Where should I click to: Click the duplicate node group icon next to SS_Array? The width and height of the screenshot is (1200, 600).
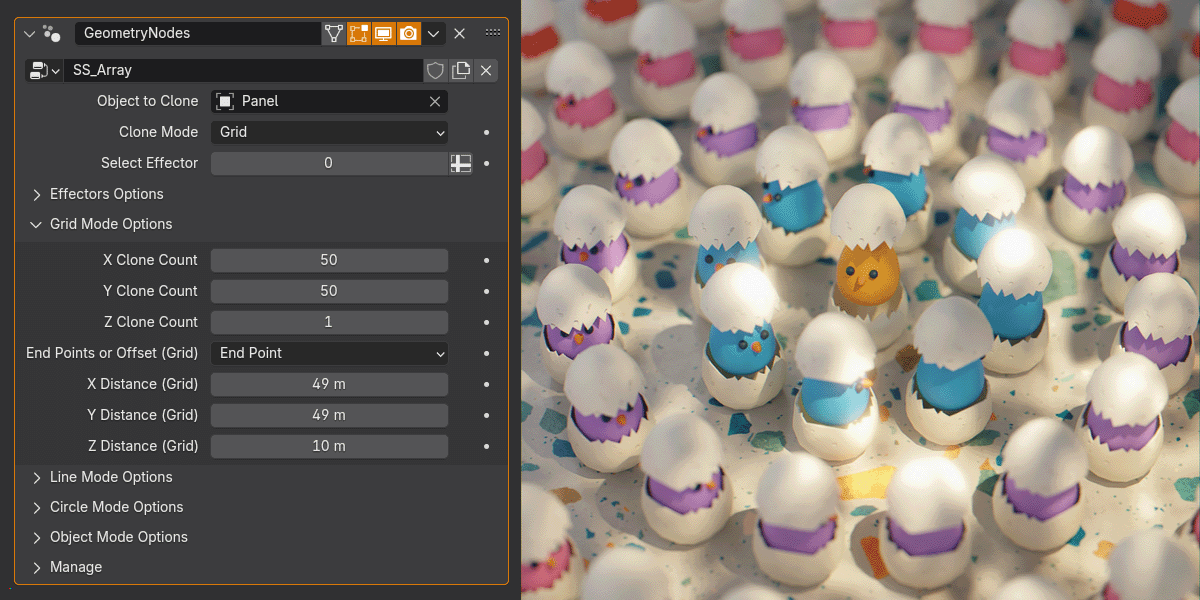460,70
